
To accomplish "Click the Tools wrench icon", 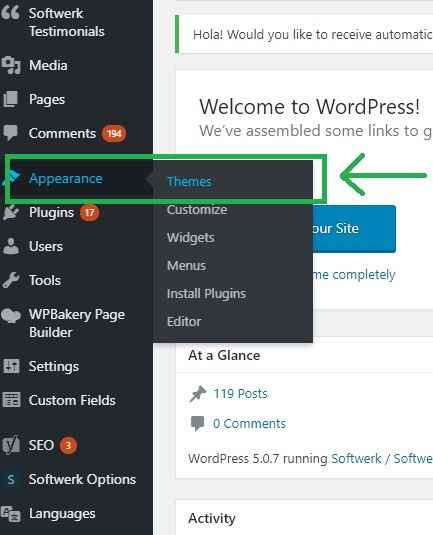I will [11, 280].
